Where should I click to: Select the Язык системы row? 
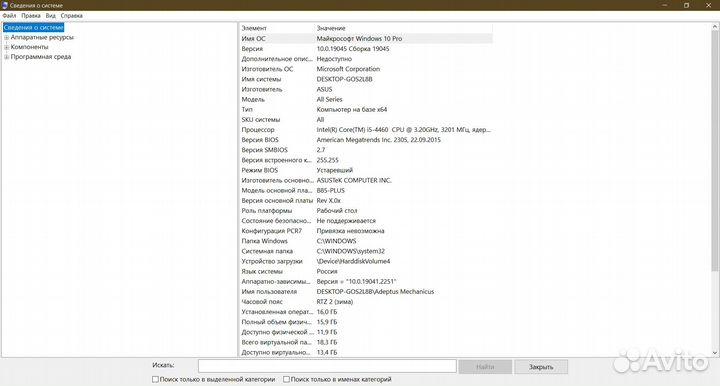366,271
